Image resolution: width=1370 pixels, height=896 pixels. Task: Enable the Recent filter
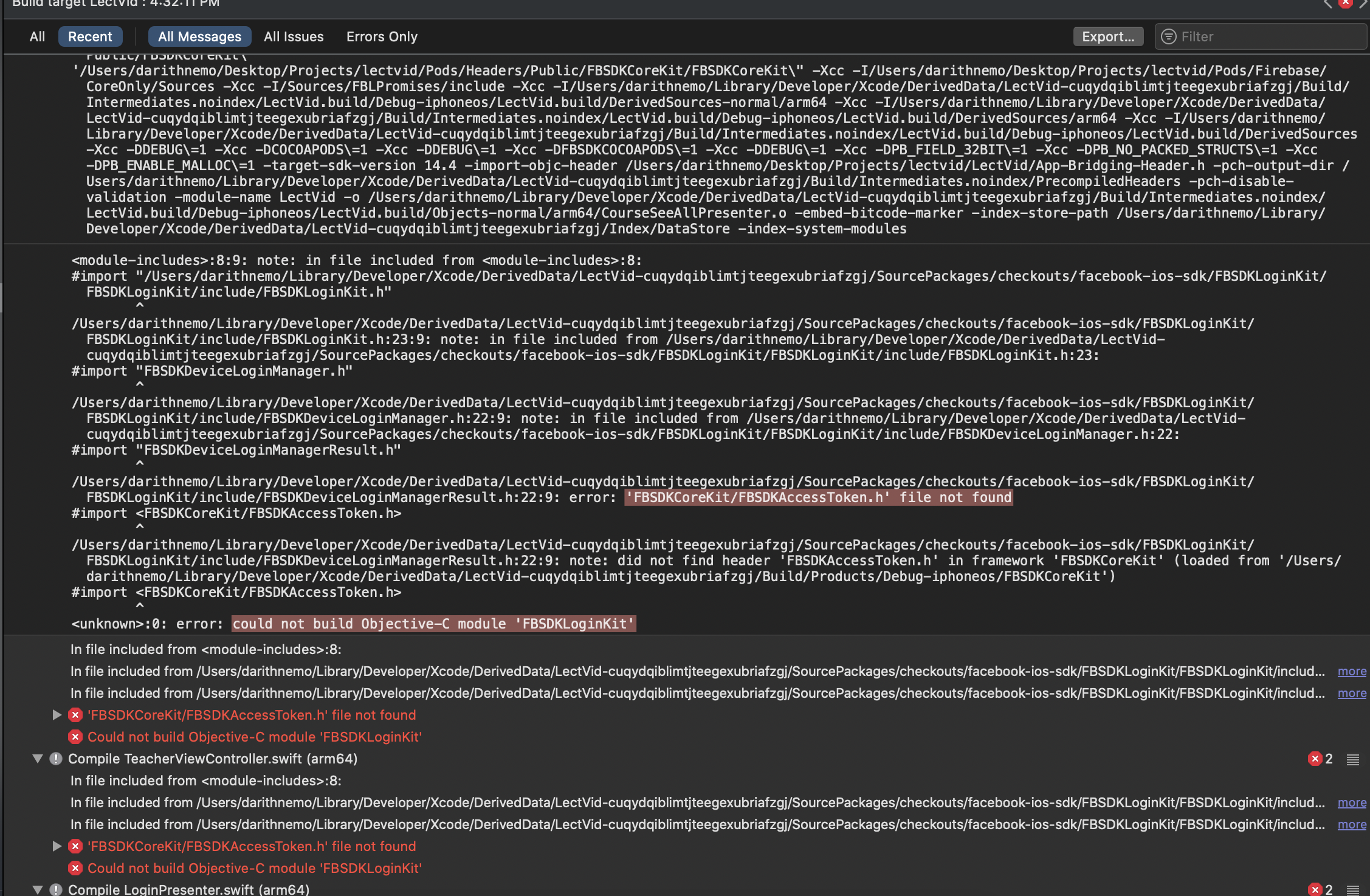click(90, 36)
